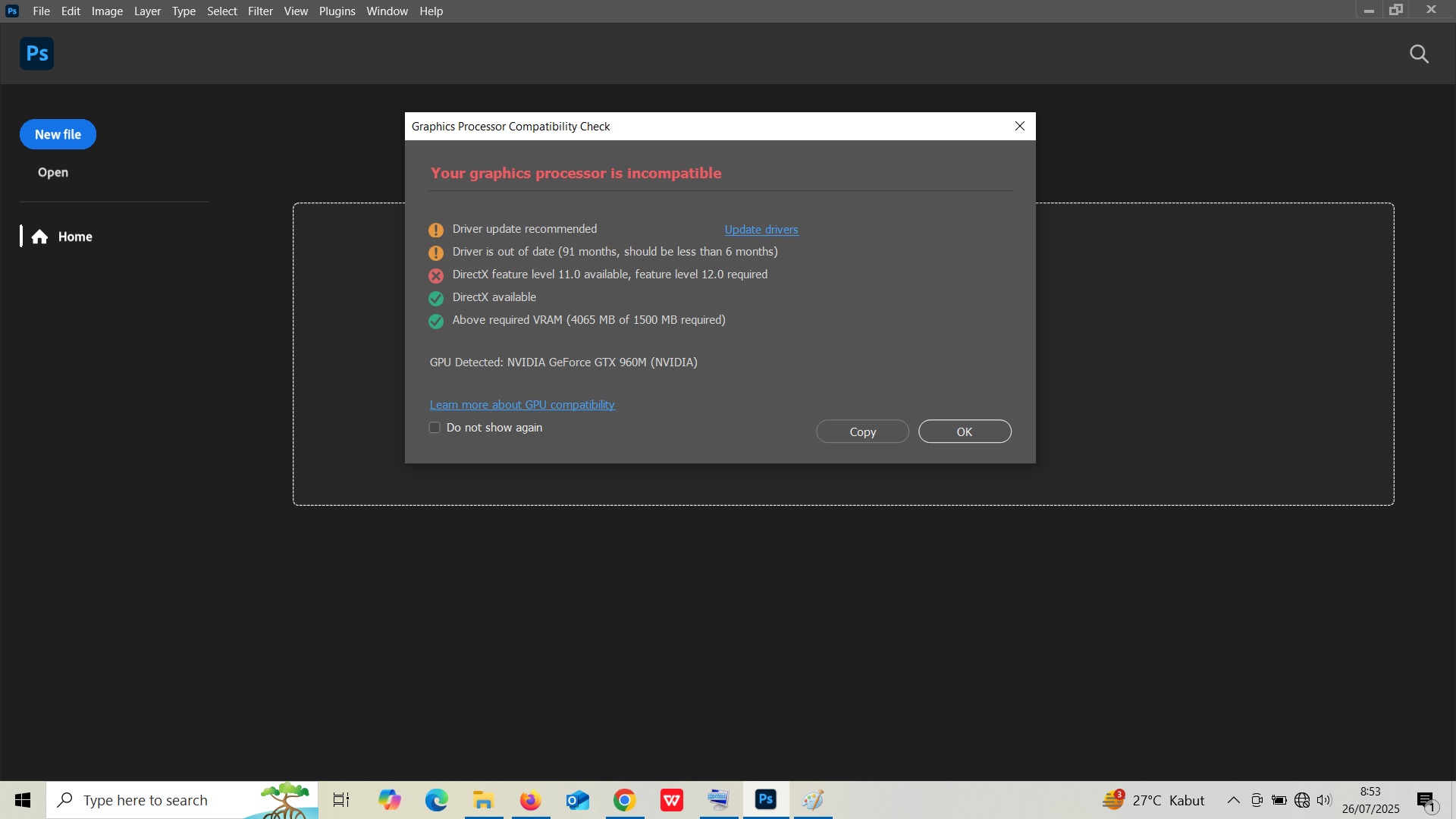This screenshot has height=819, width=1456.
Task: Select the Home sidebar item
Action: (74, 237)
